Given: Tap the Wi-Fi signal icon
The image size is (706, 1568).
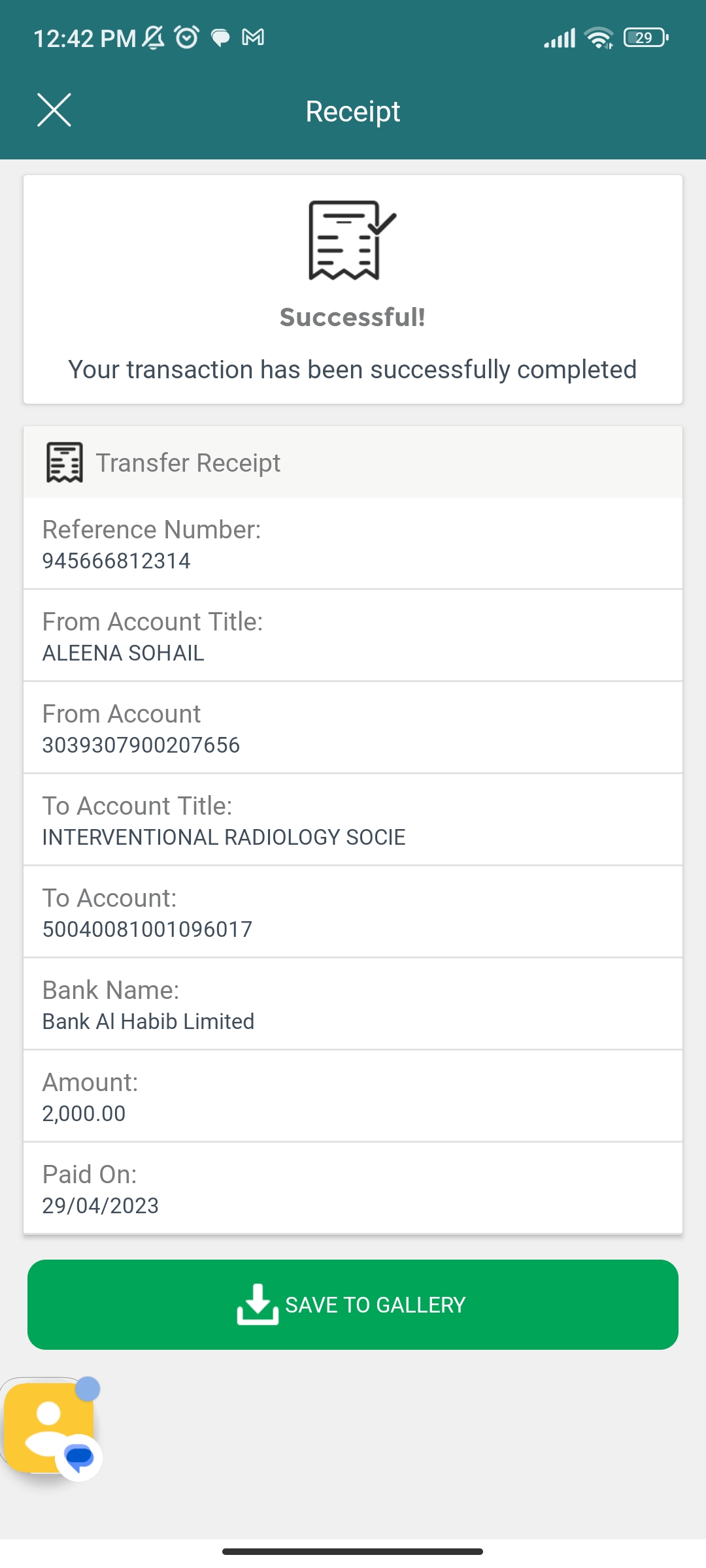Looking at the screenshot, I should click(599, 38).
